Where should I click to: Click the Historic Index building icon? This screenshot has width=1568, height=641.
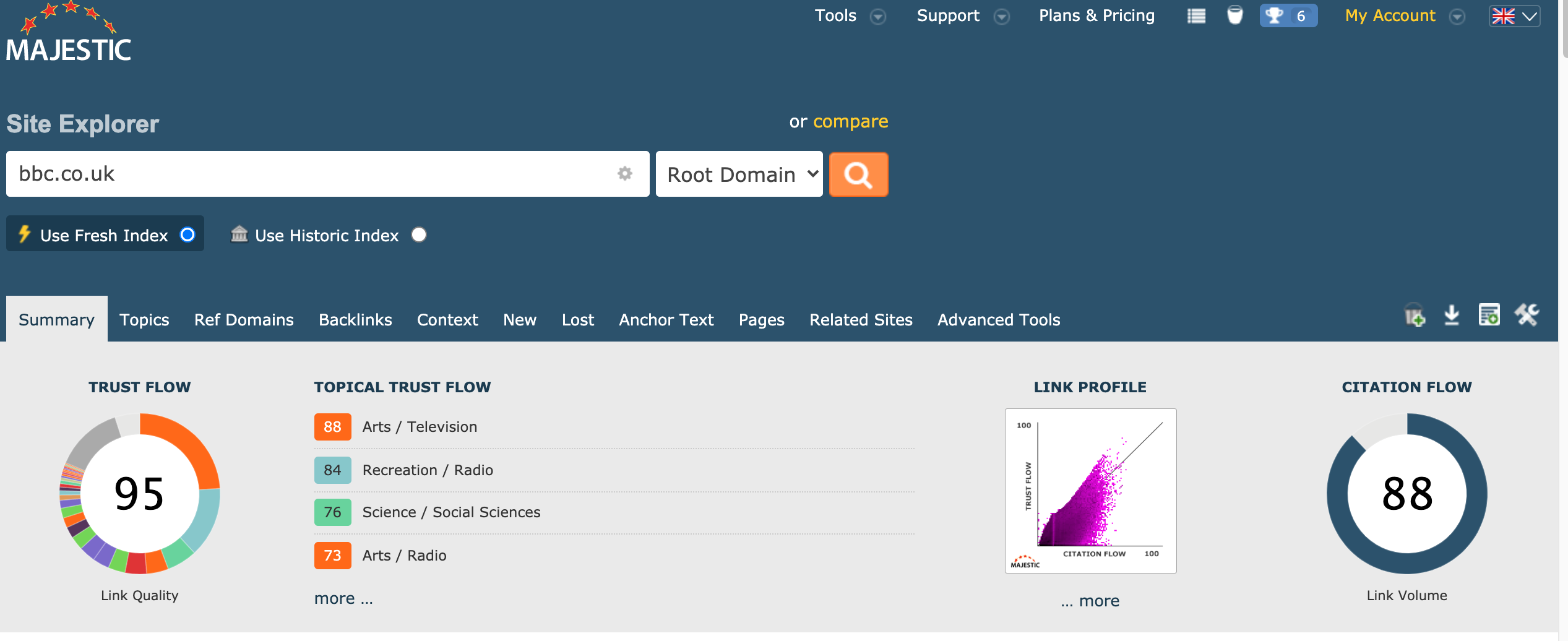[239, 234]
